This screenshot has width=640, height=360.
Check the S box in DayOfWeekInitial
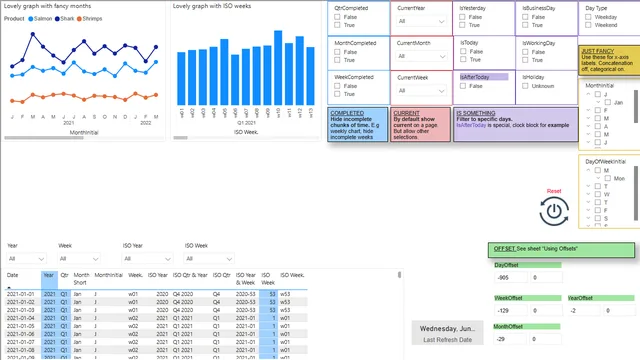[598, 218]
